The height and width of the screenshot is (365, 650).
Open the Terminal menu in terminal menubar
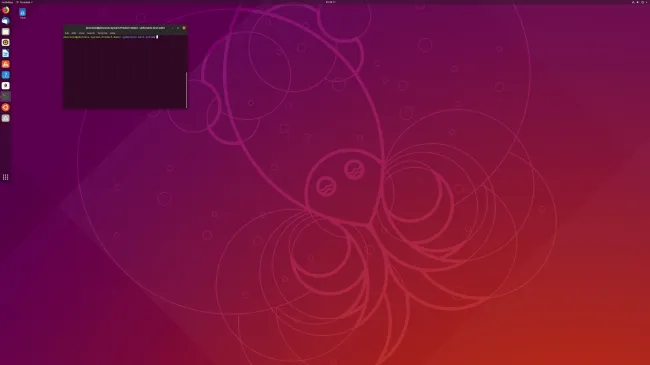102,33
